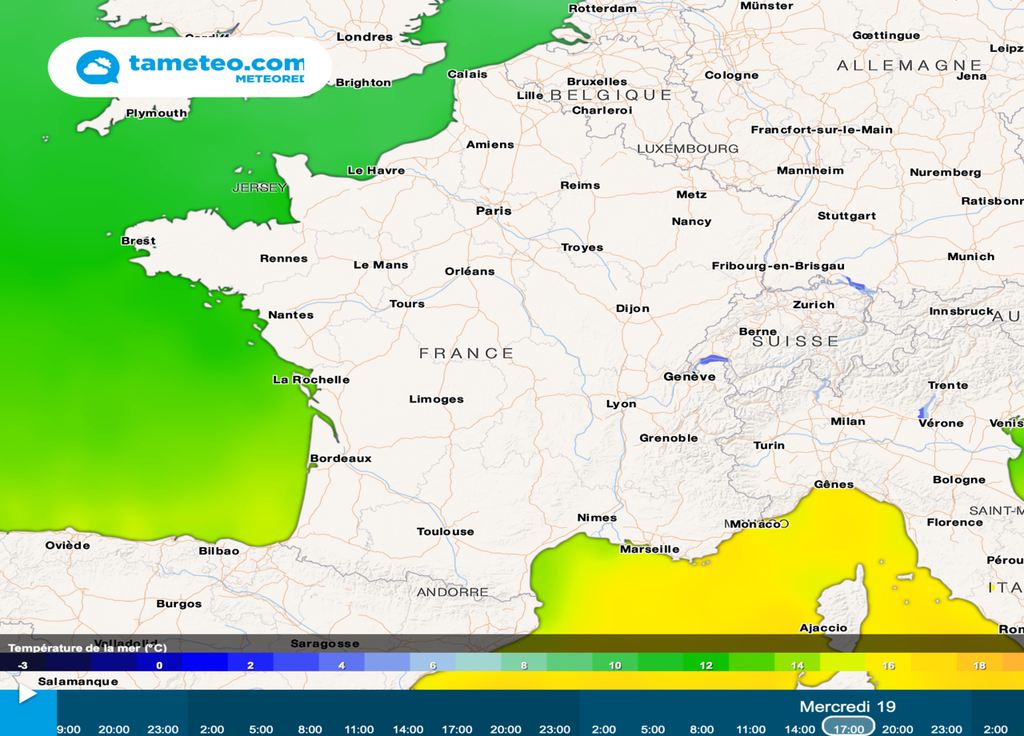Screen dimensions: 1024x736
Task: Click the -3 swatch on the temperature scale
Action: click(22, 663)
